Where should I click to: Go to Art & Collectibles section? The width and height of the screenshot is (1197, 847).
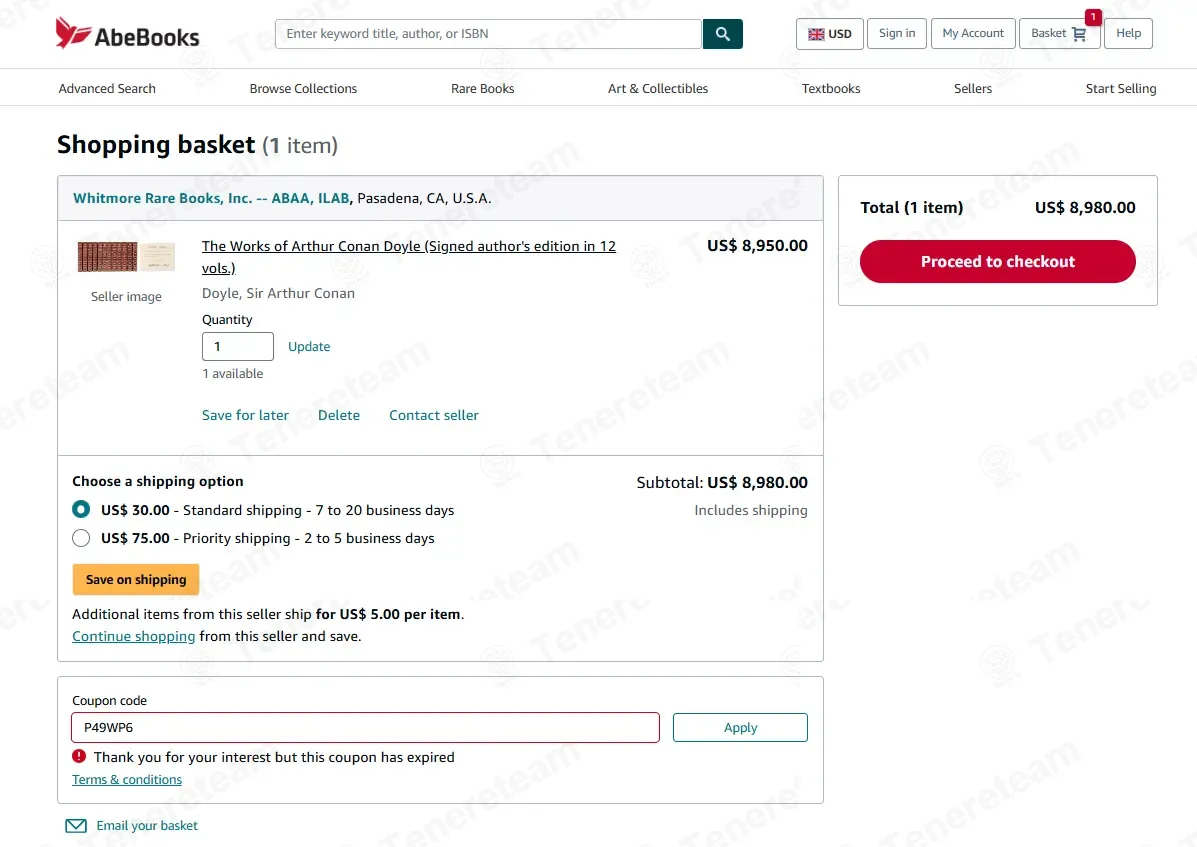pos(657,89)
